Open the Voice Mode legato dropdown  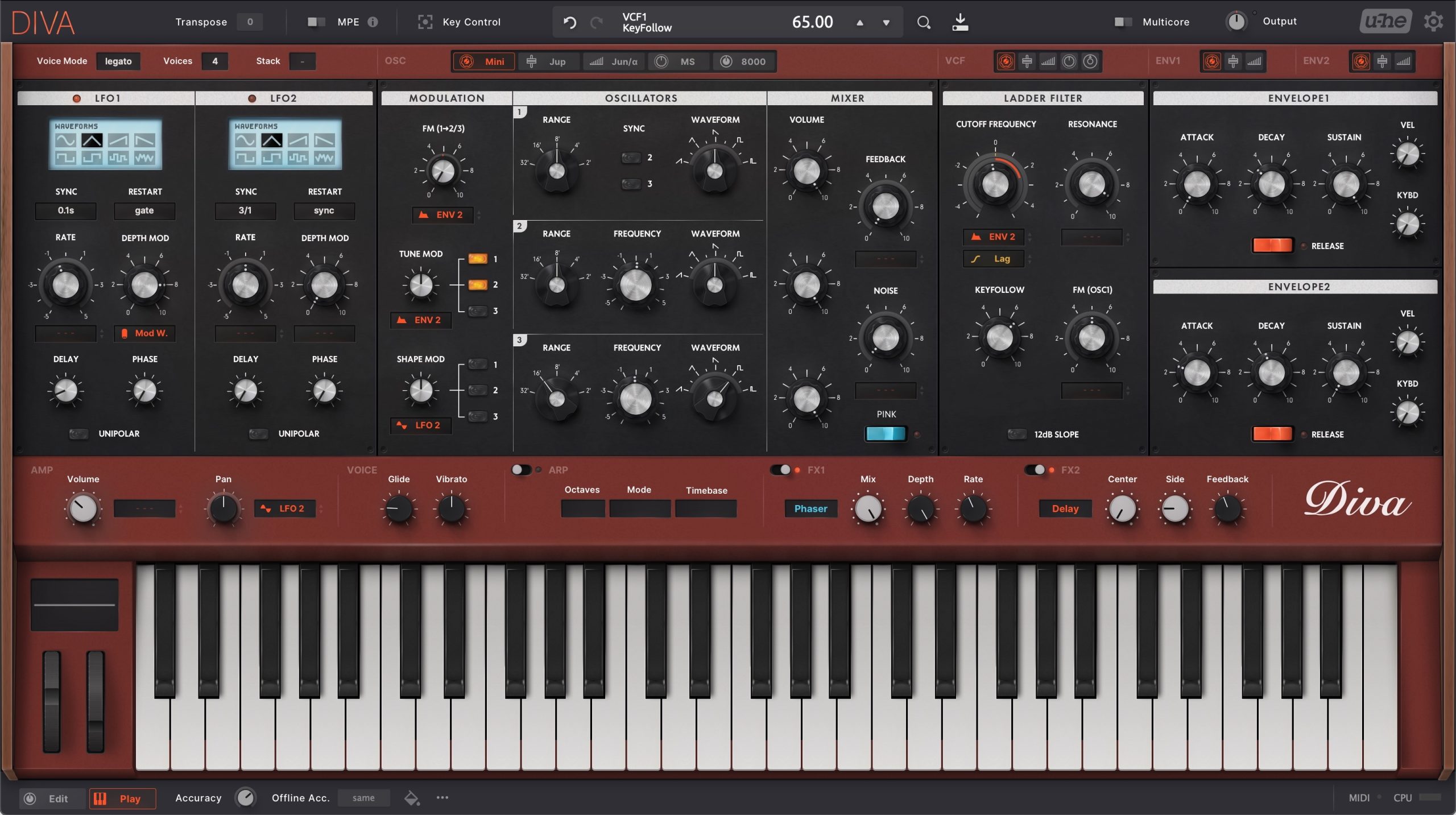coord(118,61)
